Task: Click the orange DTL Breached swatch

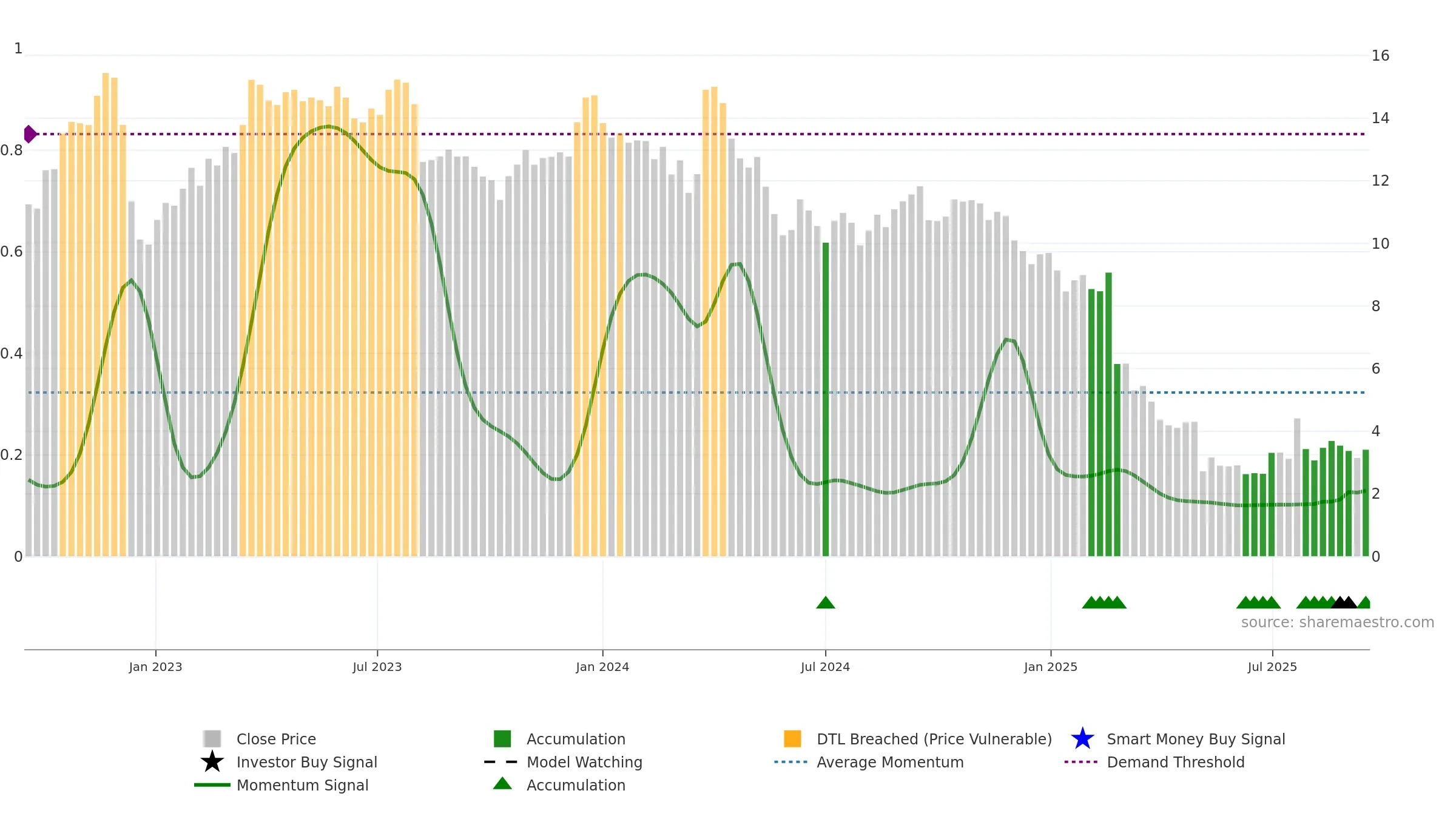Action: pyautogui.click(x=792, y=738)
